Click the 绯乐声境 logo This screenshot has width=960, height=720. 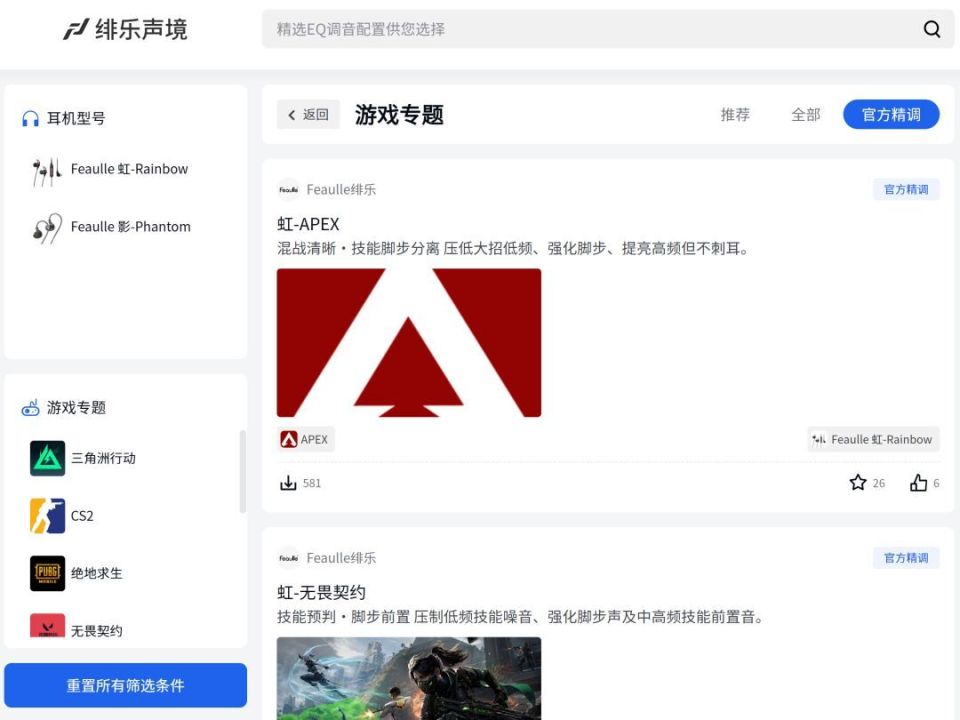(x=126, y=29)
